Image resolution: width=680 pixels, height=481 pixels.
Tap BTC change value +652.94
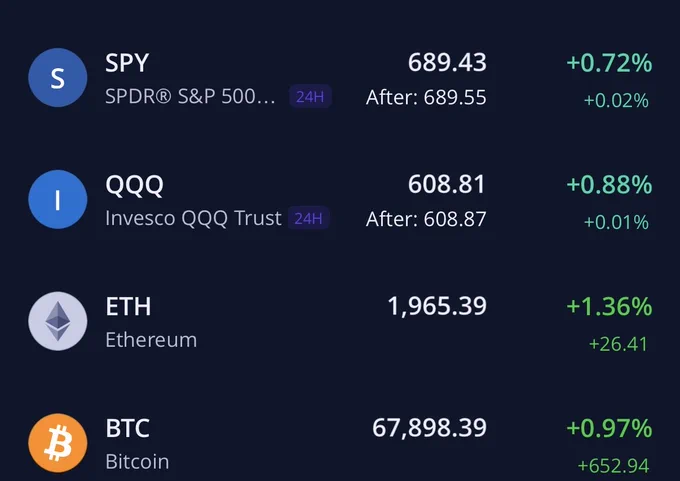click(614, 466)
